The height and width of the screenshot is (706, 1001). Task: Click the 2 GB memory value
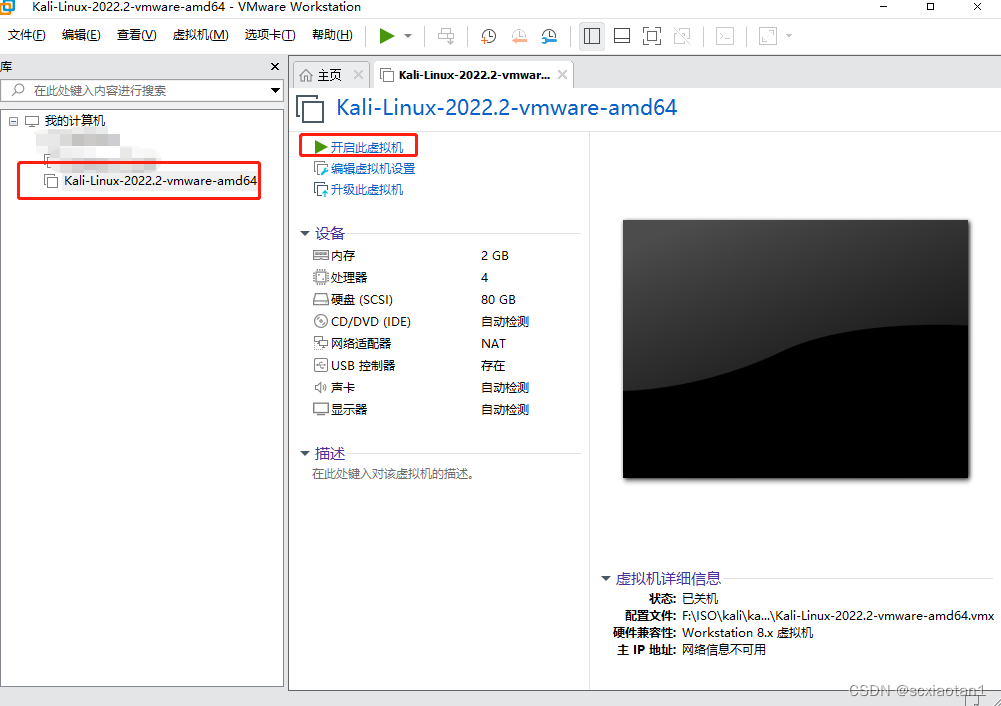coord(495,255)
